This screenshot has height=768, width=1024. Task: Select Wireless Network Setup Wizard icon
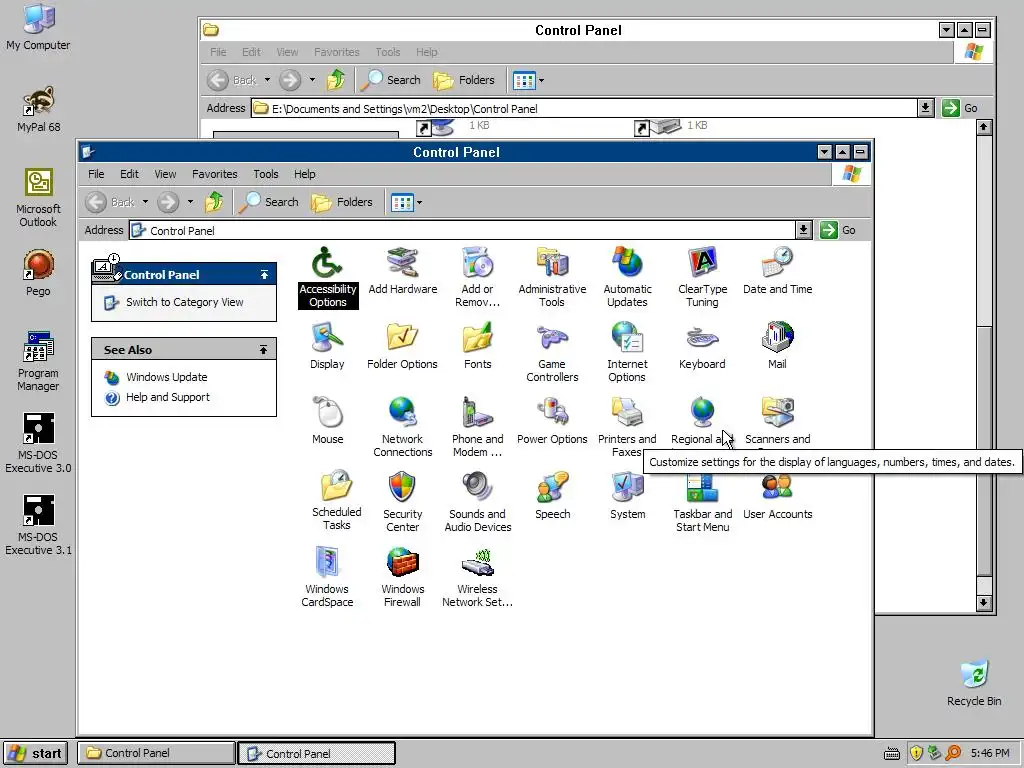(477, 577)
